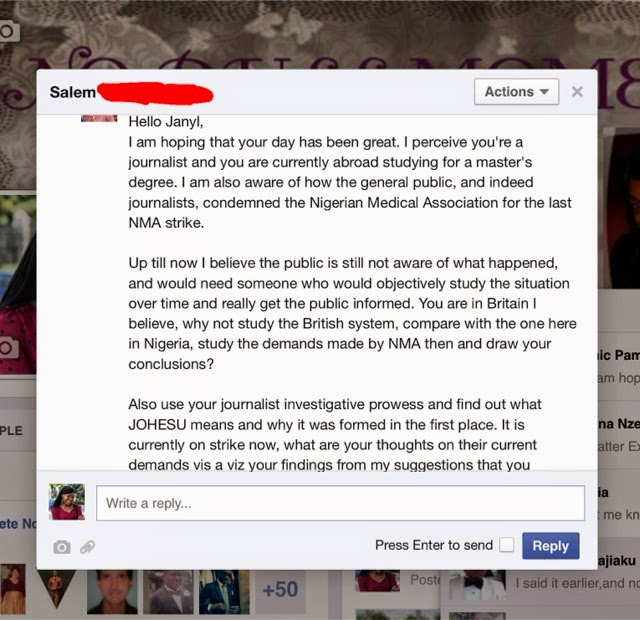This screenshot has height=620, width=640.
Task: Click the friend photo with man in grey suit
Action: (x=168, y=592)
